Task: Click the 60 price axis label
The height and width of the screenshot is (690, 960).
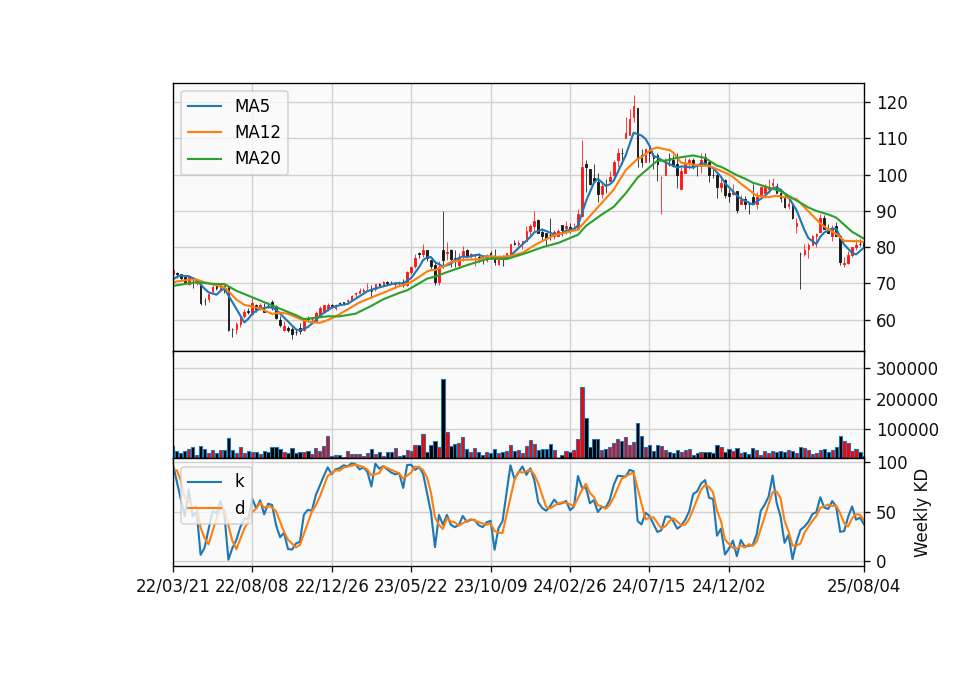Action: (x=887, y=321)
